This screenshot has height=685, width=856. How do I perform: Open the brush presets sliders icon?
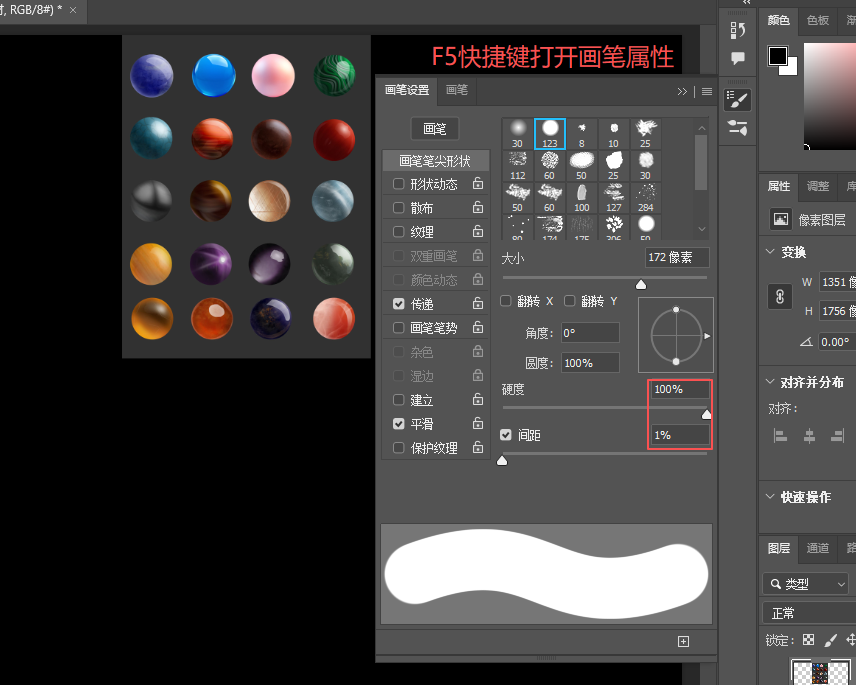[738, 128]
